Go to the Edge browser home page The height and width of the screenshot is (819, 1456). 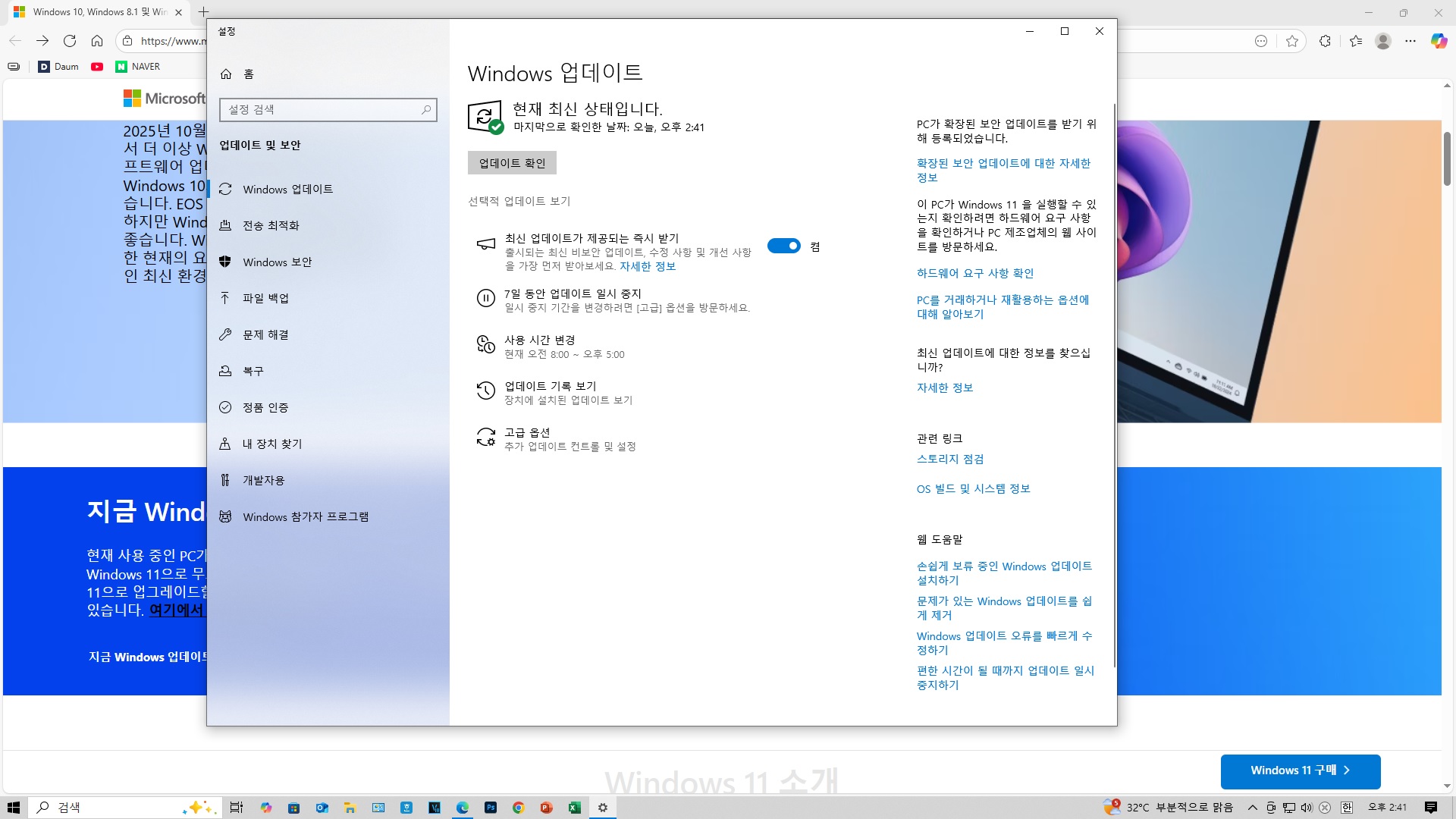(97, 41)
